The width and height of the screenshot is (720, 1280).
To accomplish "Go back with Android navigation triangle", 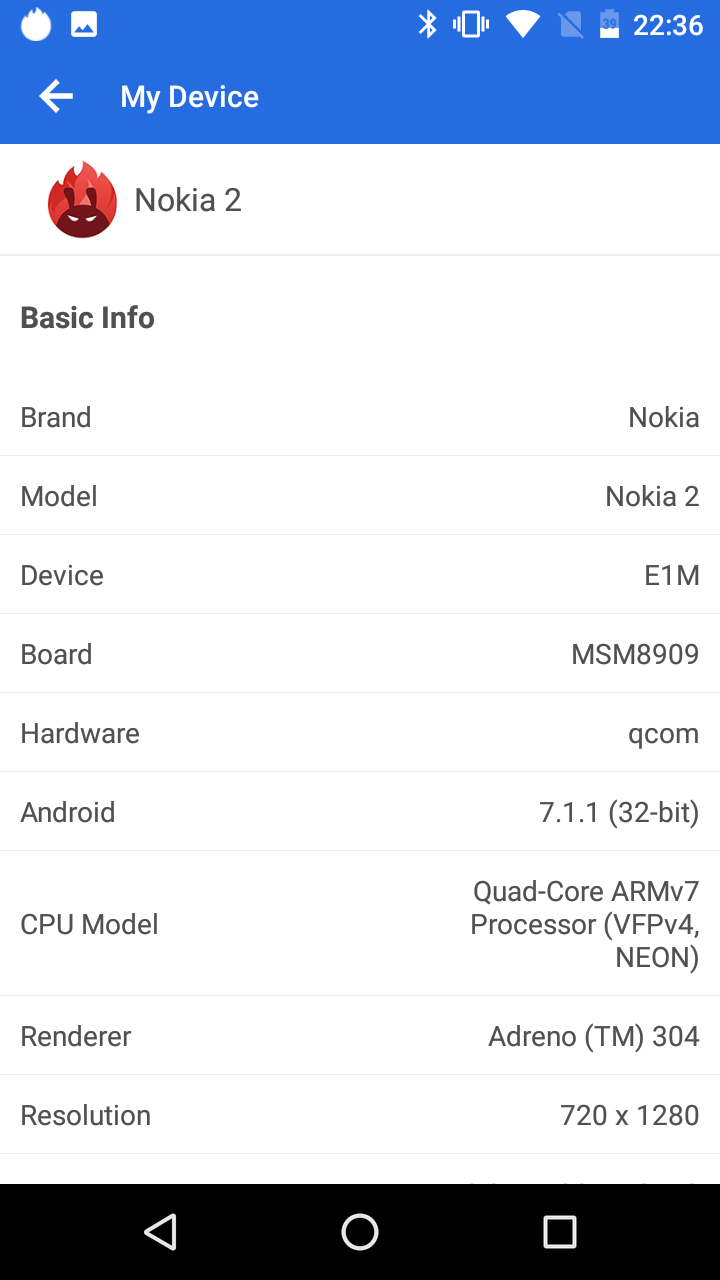I will 160,1232.
